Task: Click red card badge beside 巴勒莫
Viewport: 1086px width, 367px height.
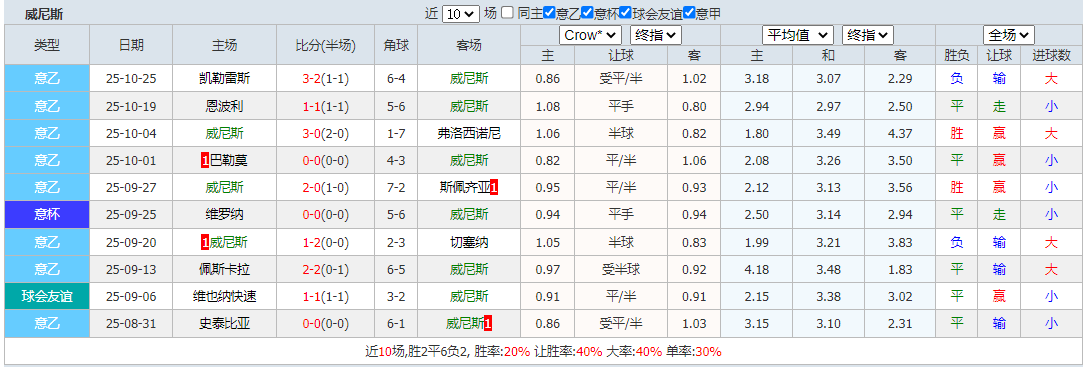Action: click(204, 161)
